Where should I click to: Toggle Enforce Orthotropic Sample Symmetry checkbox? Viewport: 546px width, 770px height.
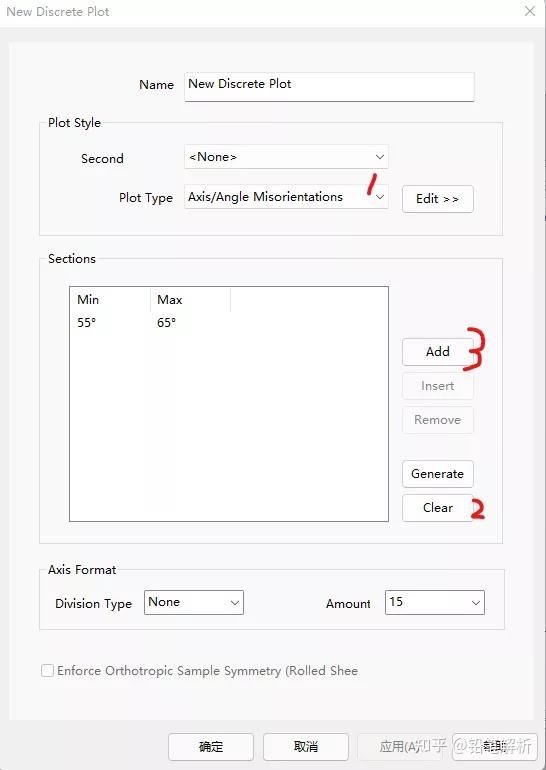48,671
